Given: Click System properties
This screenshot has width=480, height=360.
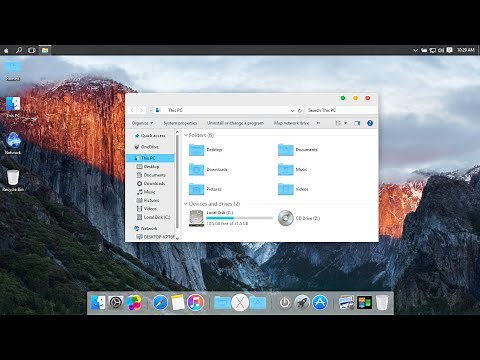Looking at the screenshot, I should [x=180, y=123].
